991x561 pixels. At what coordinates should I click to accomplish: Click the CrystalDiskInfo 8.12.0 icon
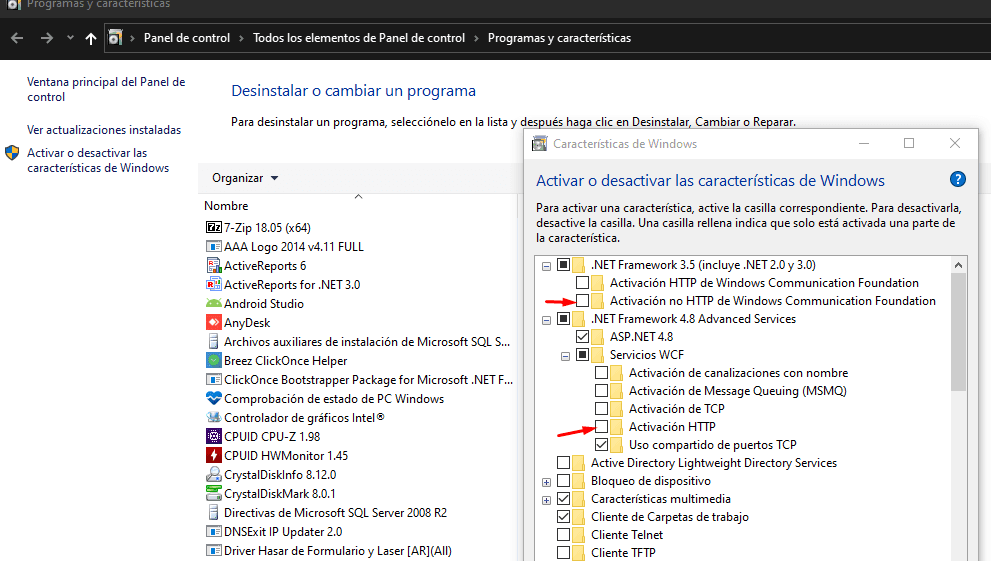213,474
